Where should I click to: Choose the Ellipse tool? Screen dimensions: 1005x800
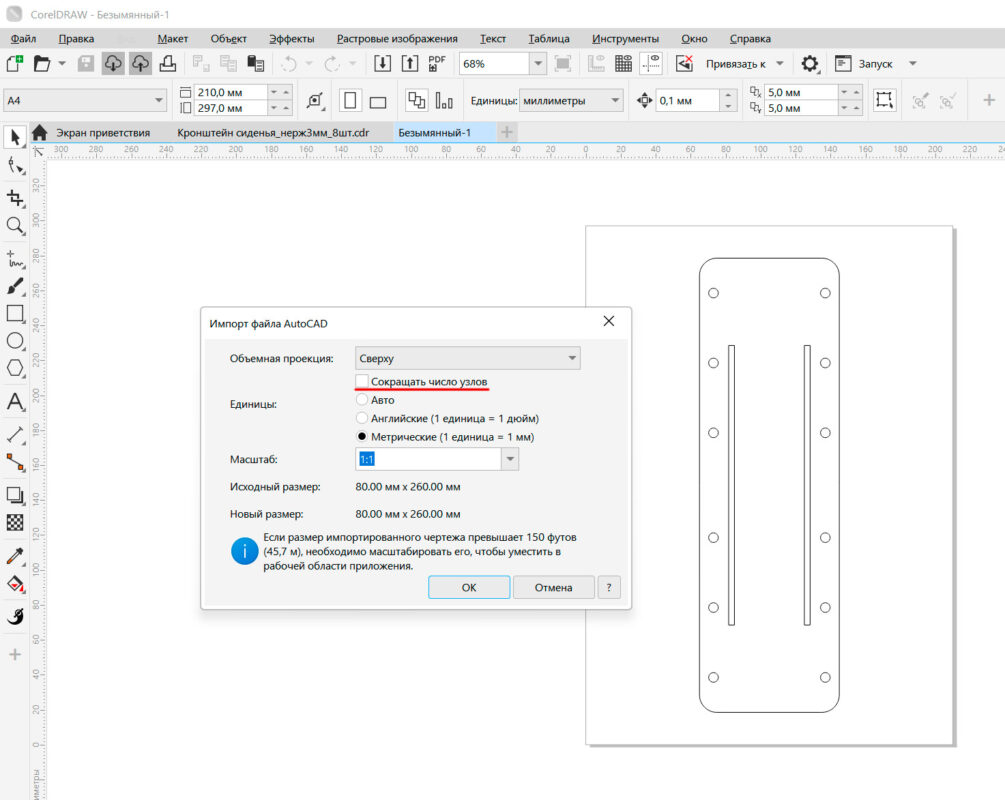point(15,342)
